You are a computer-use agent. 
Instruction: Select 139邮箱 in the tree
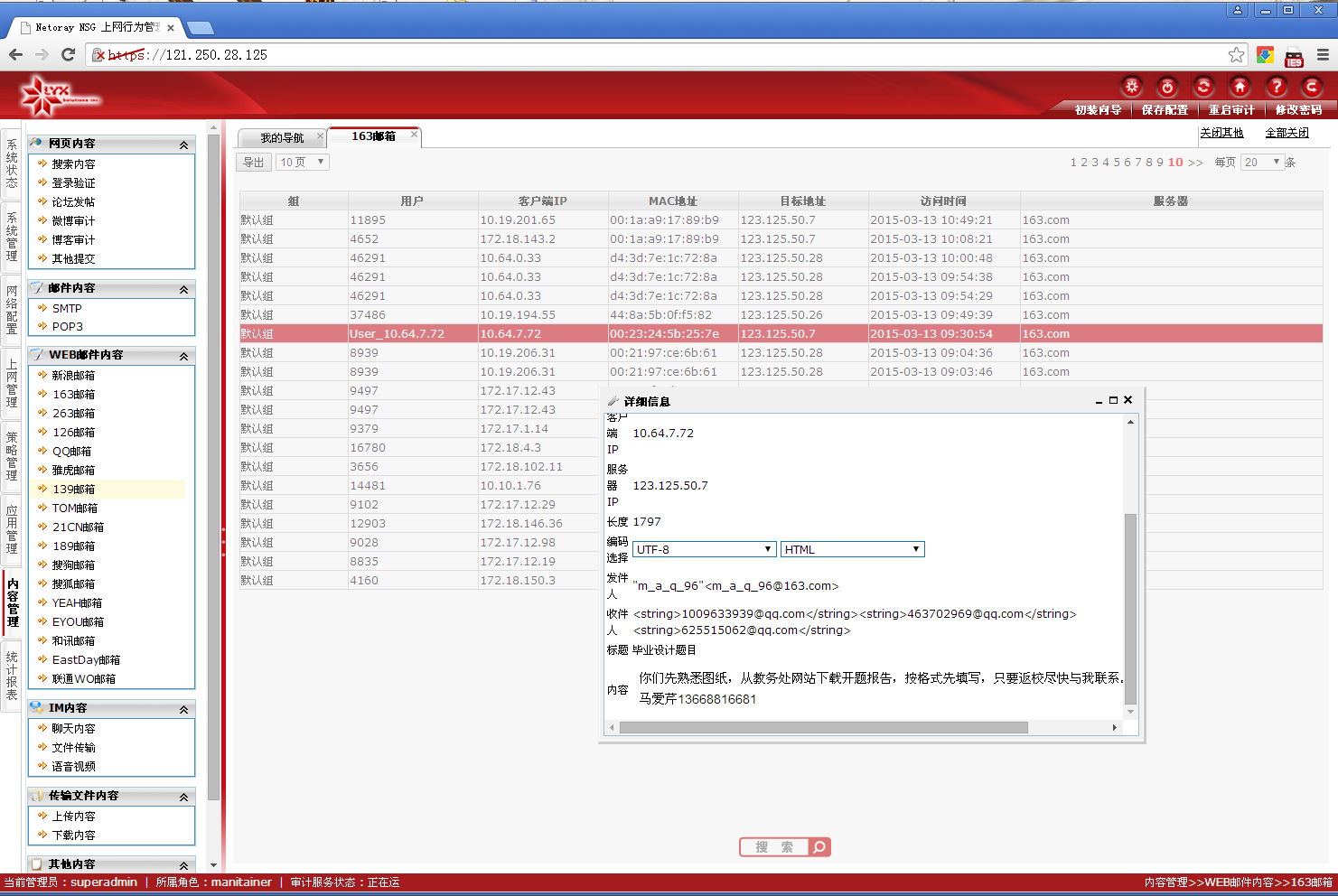point(73,490)
